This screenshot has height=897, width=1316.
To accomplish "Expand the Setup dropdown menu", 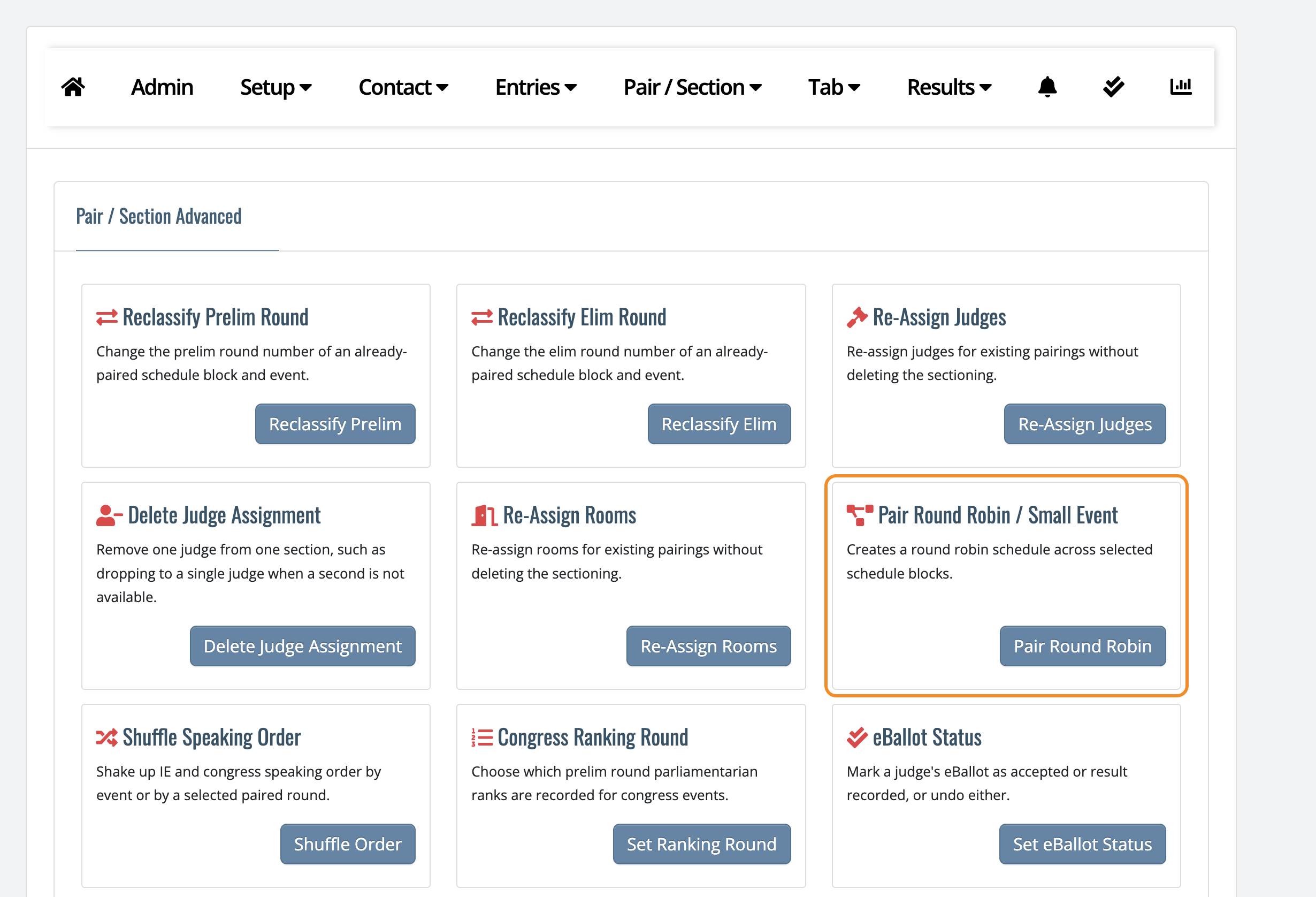I will [x=276, y=87].
